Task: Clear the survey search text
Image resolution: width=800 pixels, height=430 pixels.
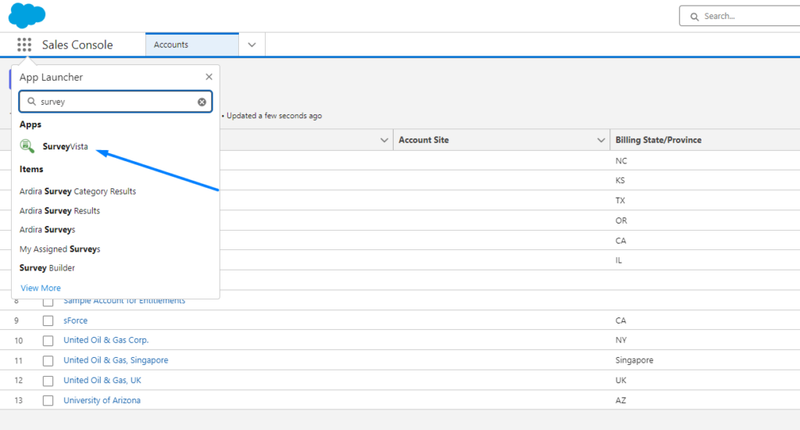Action: point(202,102)
